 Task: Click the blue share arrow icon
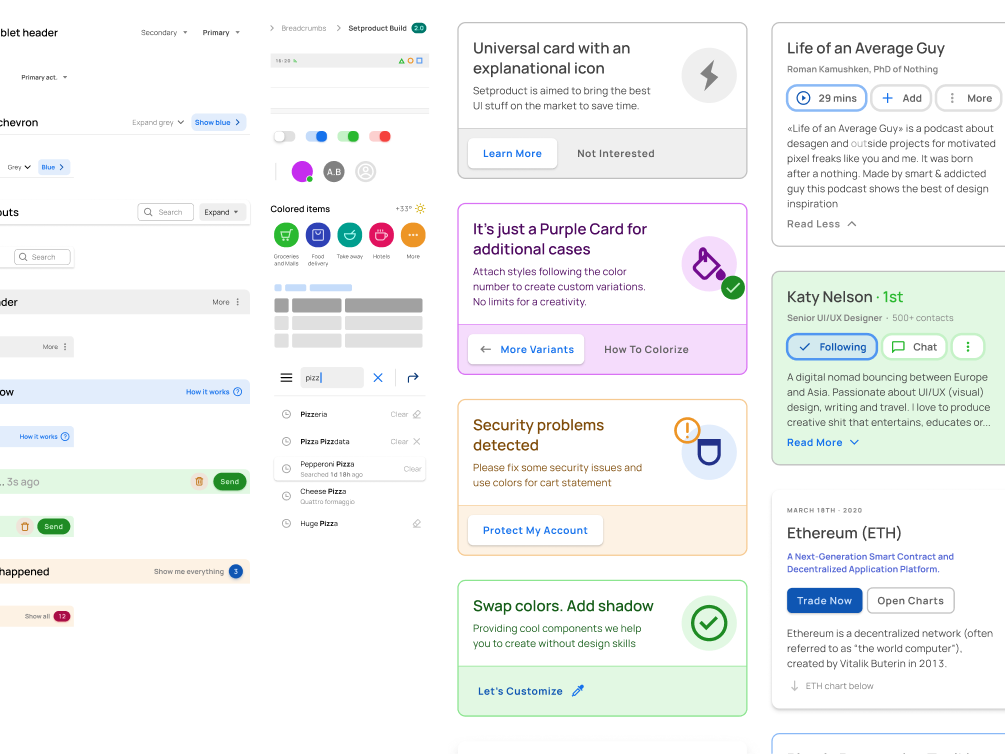[x=413, y=378]
